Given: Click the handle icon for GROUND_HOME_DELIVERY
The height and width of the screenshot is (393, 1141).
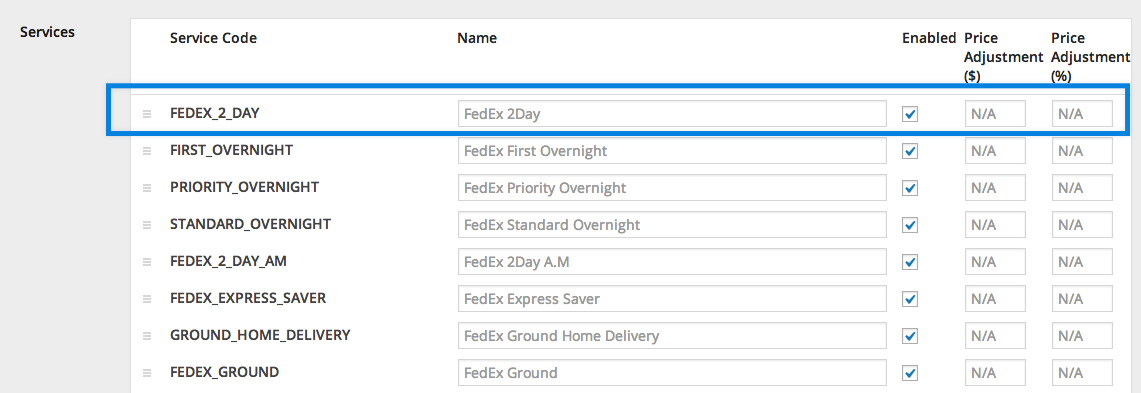Looking at the screenshot, I should pyautogui.click(x=147, y=336).
